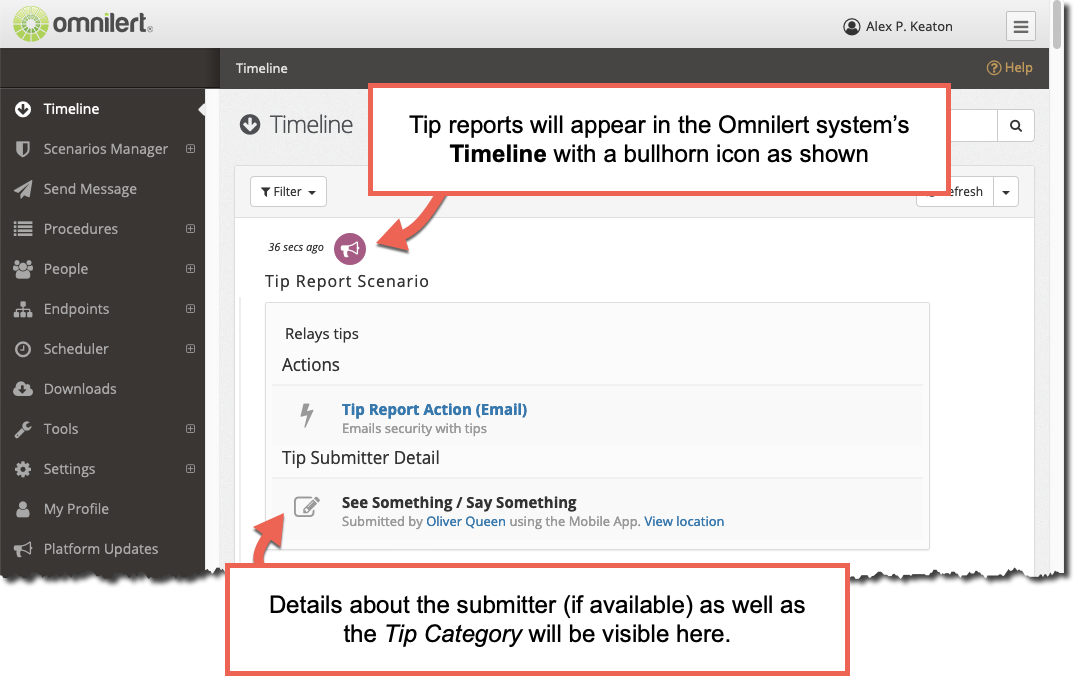Open Oliver Queen's profile link
Viewport: 1074px width, 688px height.
(x=466, y=521)
